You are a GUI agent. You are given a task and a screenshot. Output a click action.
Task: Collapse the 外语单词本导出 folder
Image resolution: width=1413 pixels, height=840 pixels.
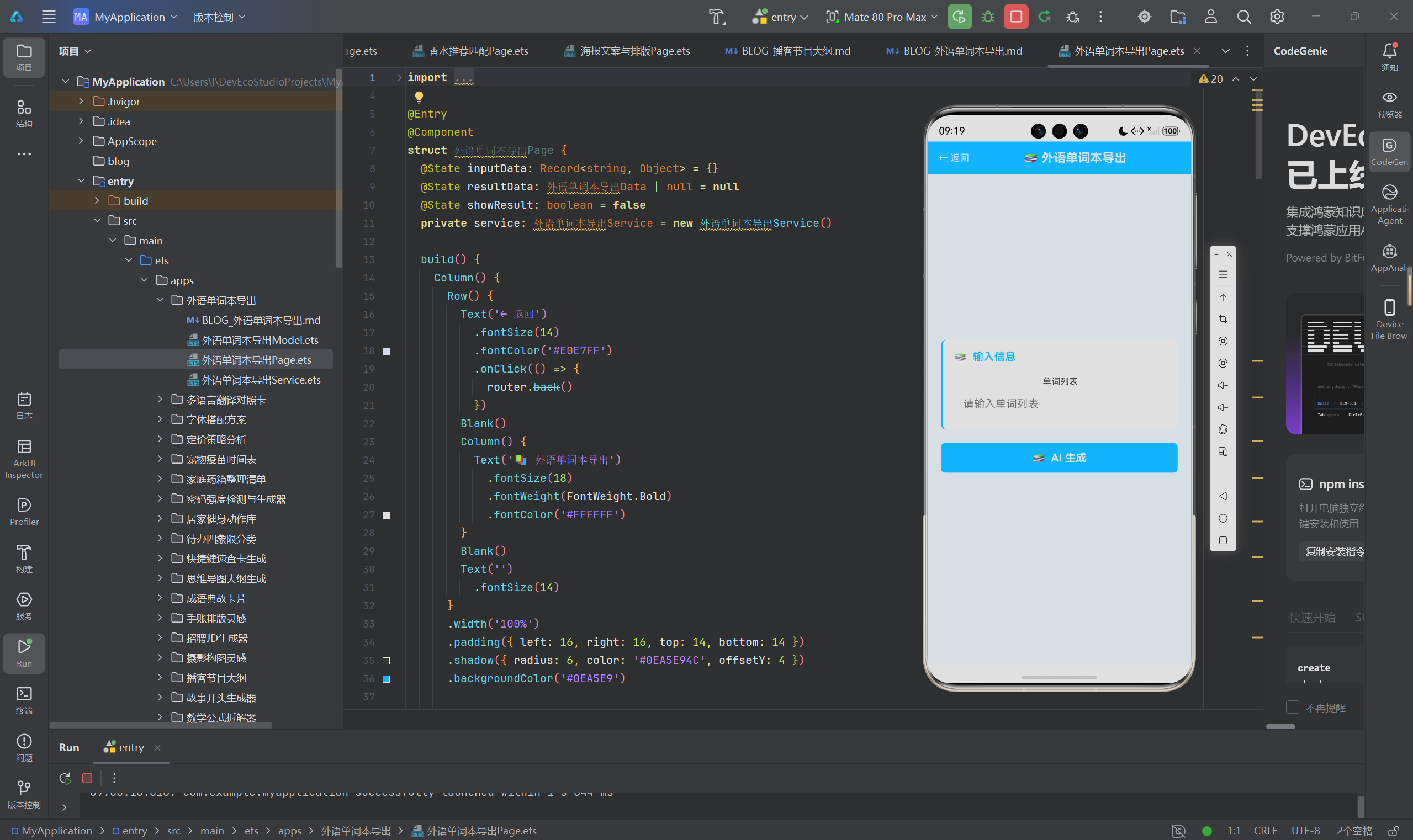[160, 300]
